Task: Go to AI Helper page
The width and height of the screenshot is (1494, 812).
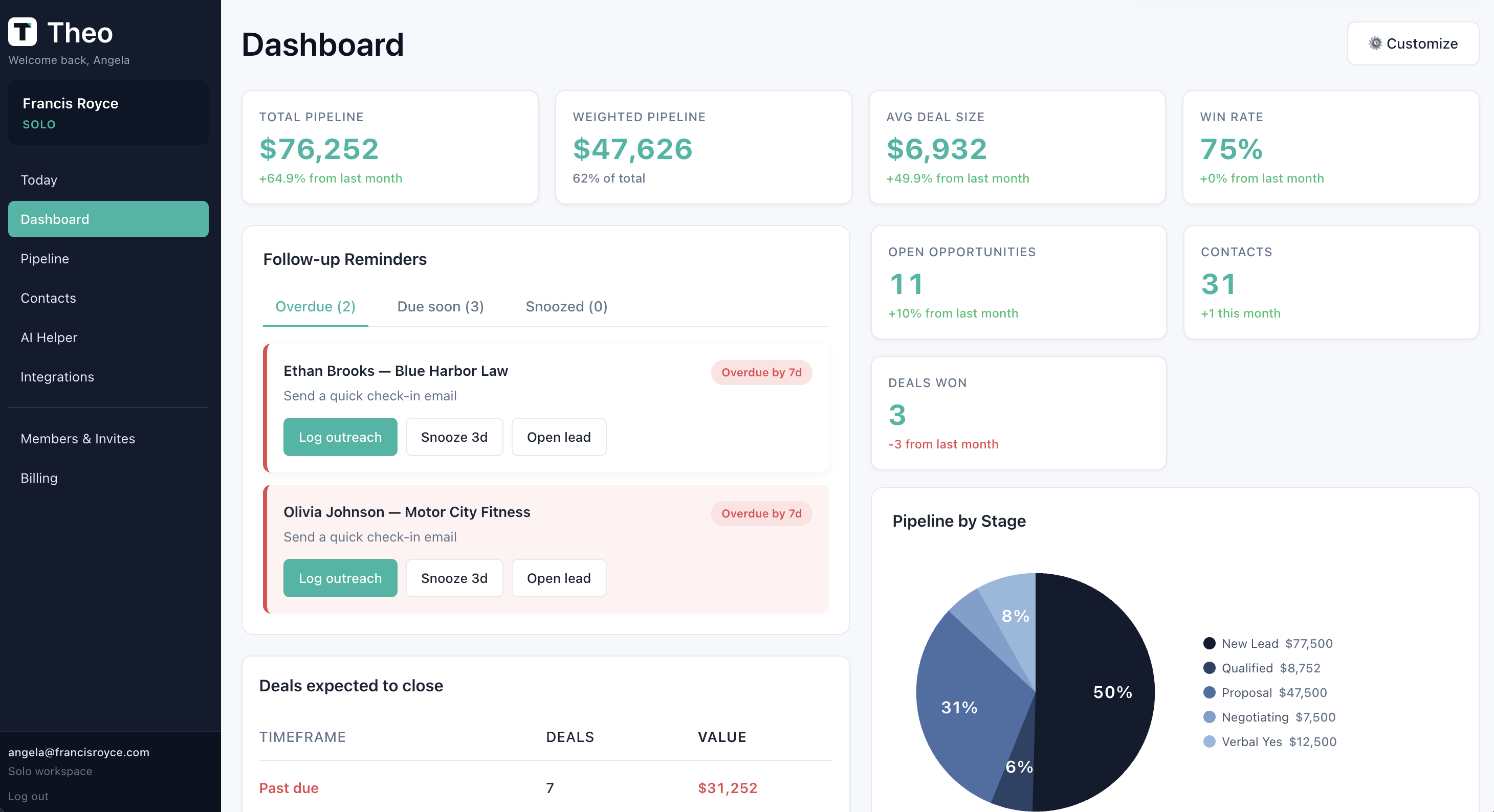Action: (49, 337)
